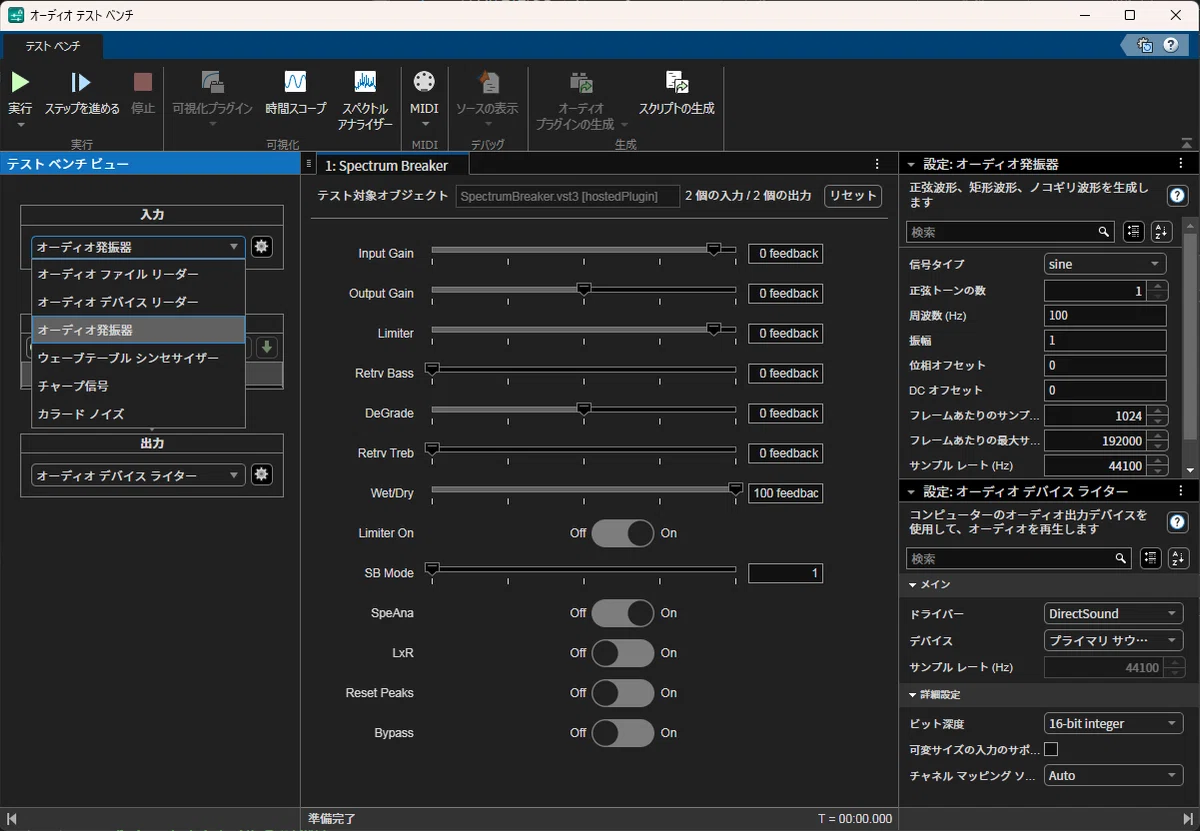Click the 実行 (Run) play icon
The image size is (1200, 831).
tap(20, 82)
